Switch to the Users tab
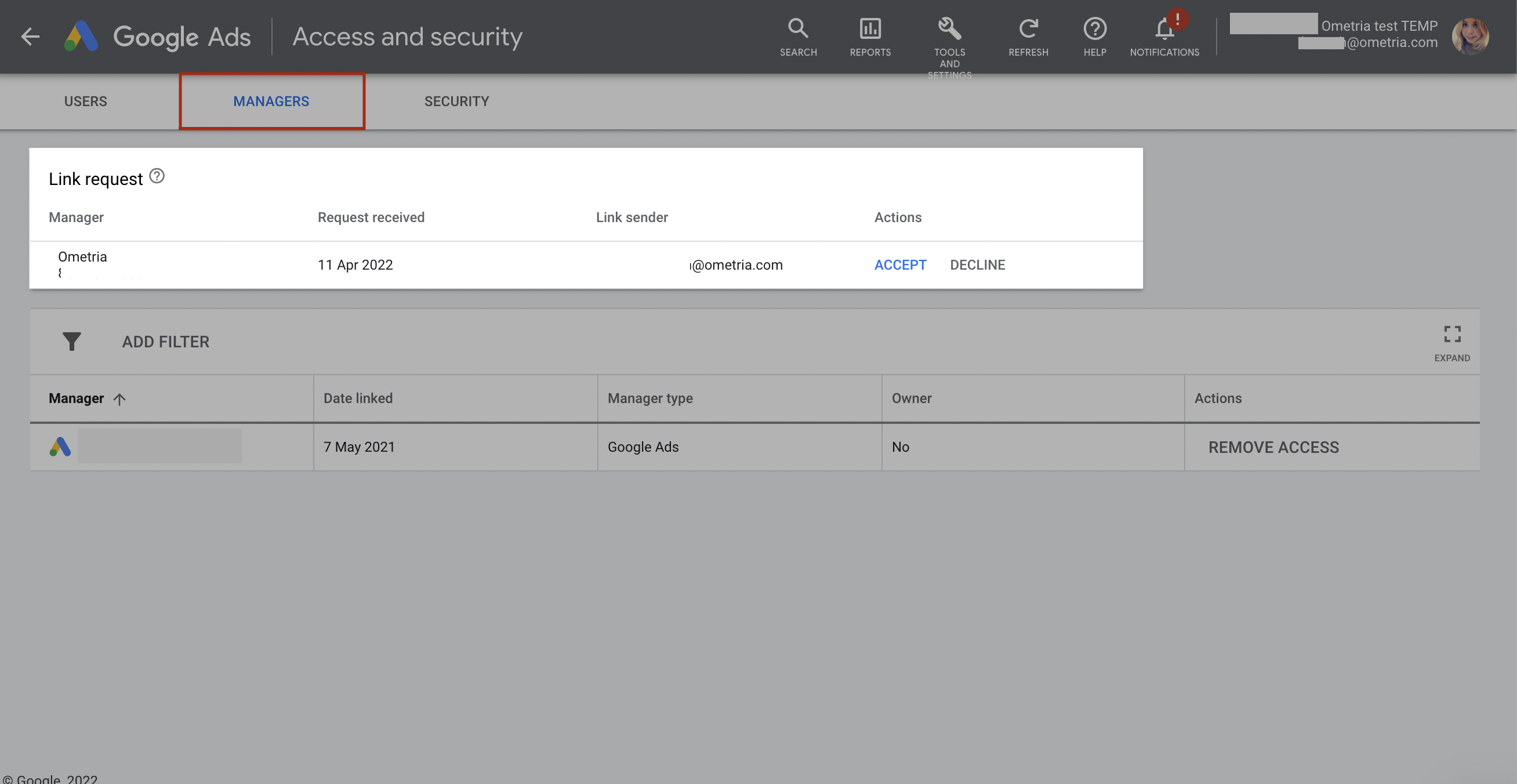Image resolution: width=1517 pixels, height=784 pixels. pos(85,101)
